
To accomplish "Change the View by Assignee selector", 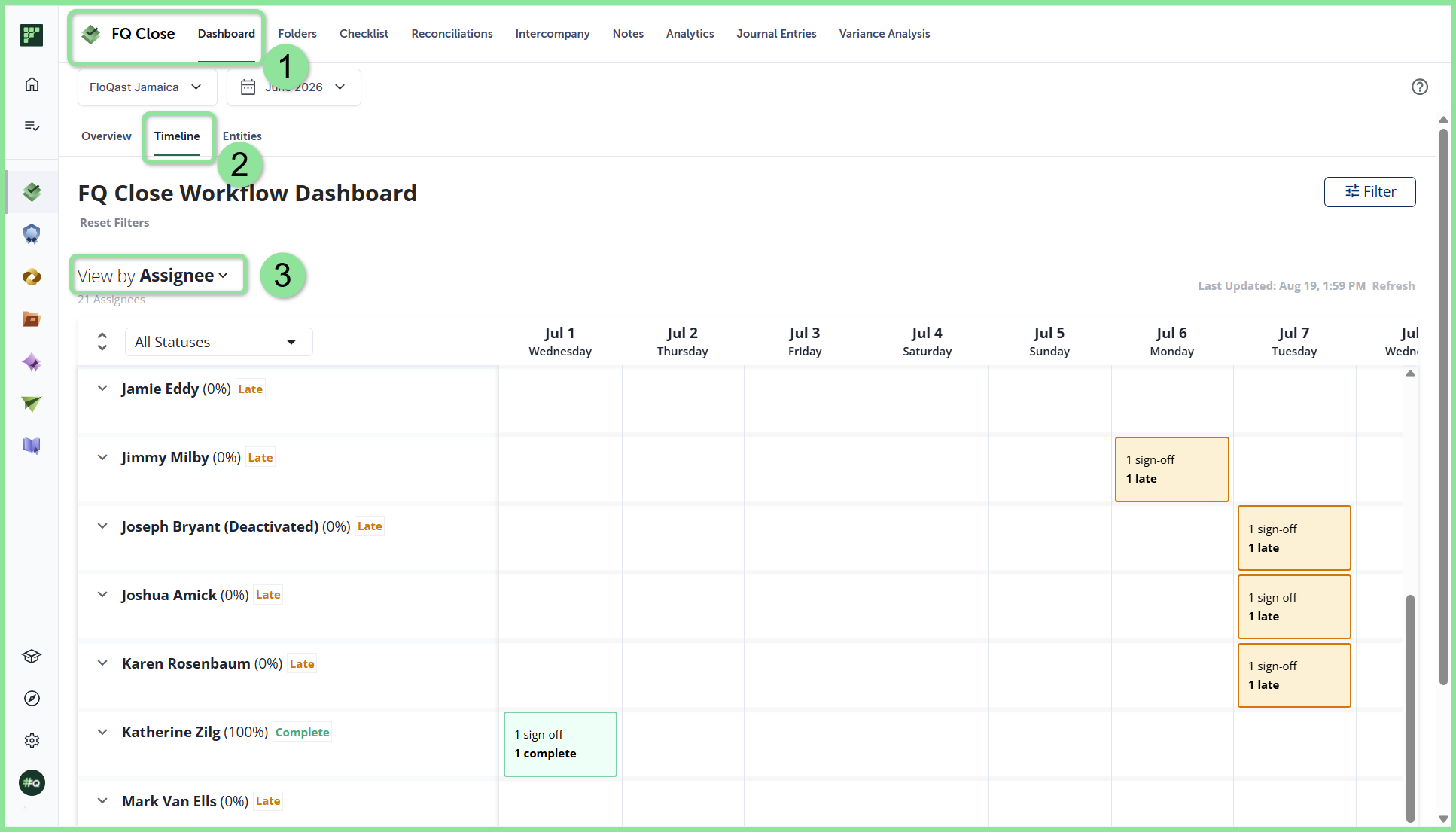I will point(153,276).
